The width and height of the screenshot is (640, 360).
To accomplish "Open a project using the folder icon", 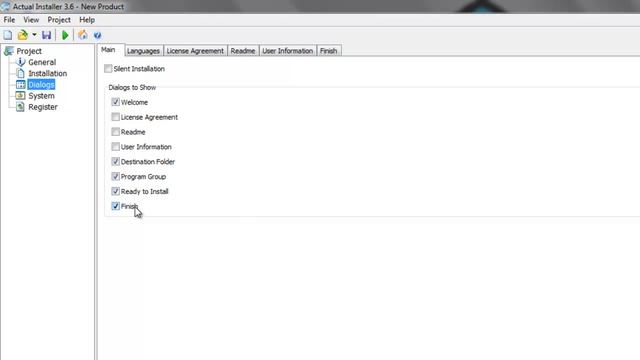I will point(23,35).
